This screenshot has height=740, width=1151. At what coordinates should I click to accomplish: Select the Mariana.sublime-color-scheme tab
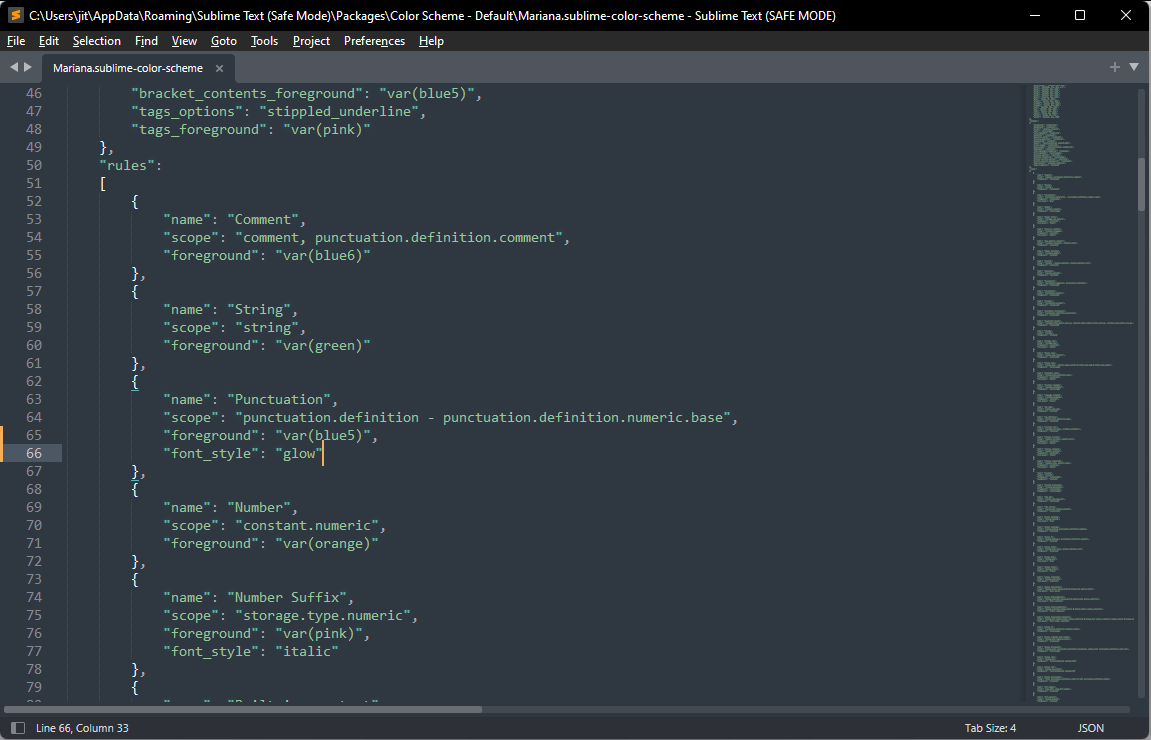(128, 68)
